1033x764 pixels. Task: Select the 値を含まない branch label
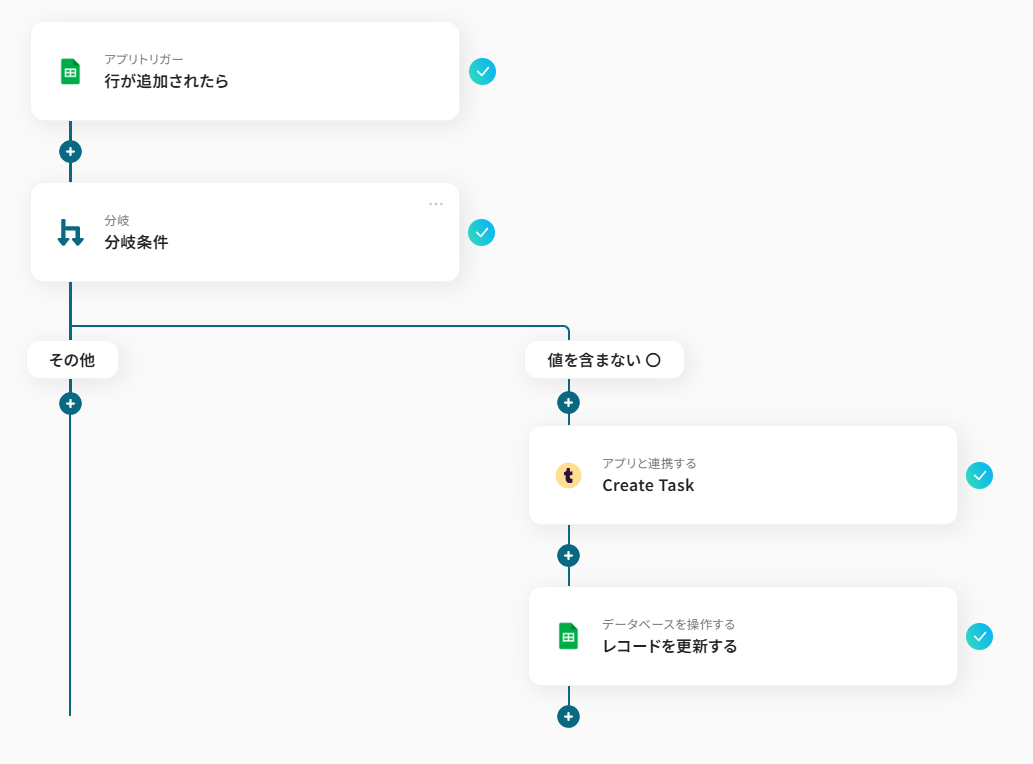603,360
